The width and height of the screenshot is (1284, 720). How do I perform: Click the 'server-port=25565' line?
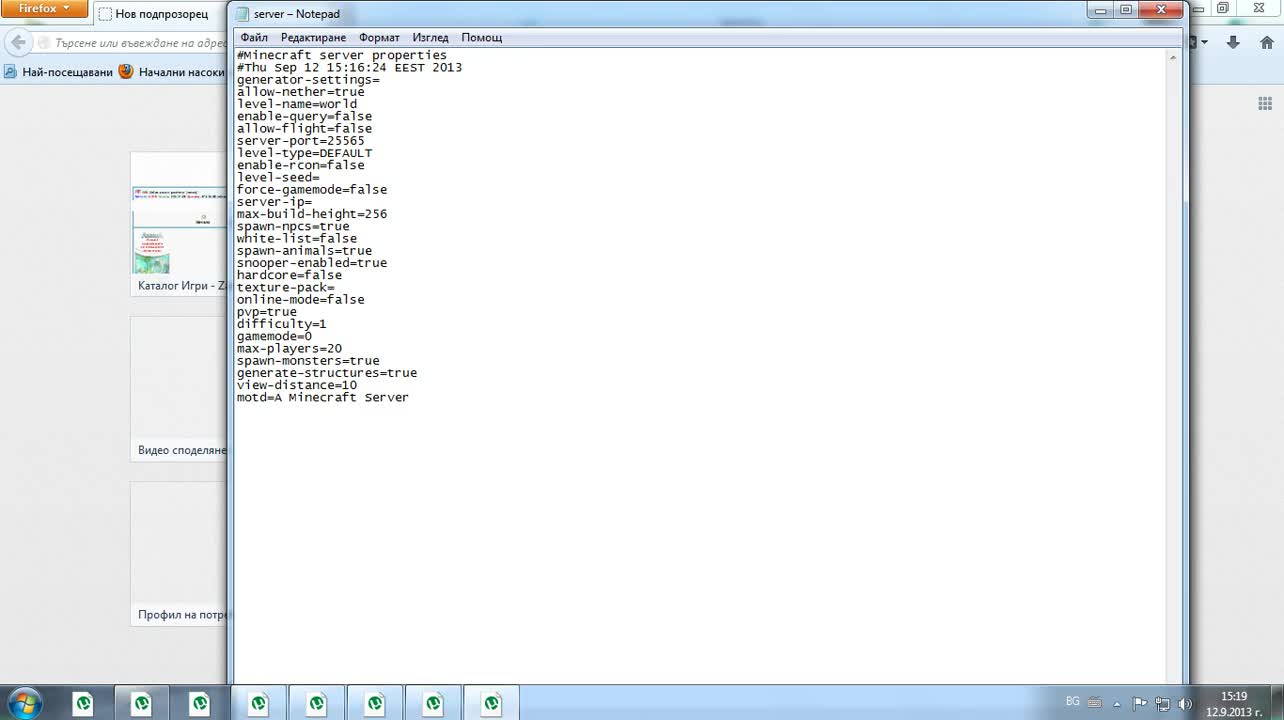(301, 141)
